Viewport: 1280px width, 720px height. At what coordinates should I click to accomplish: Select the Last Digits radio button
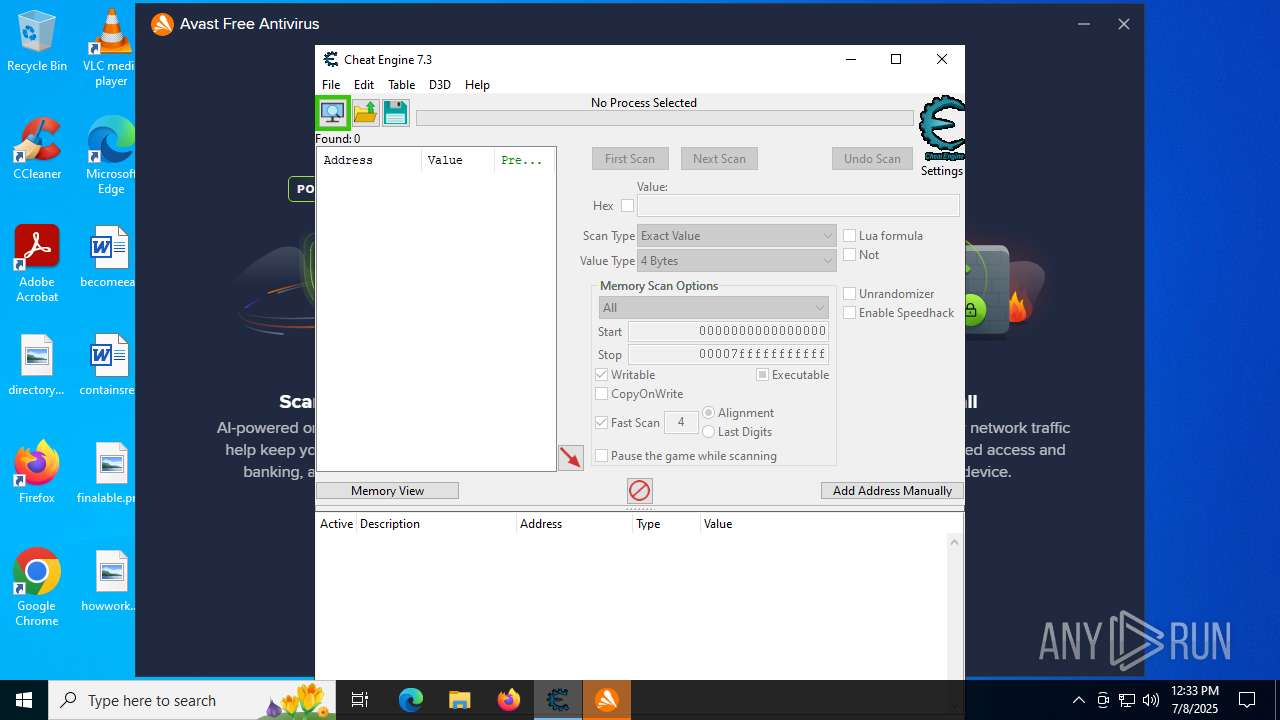click(709, 432)
